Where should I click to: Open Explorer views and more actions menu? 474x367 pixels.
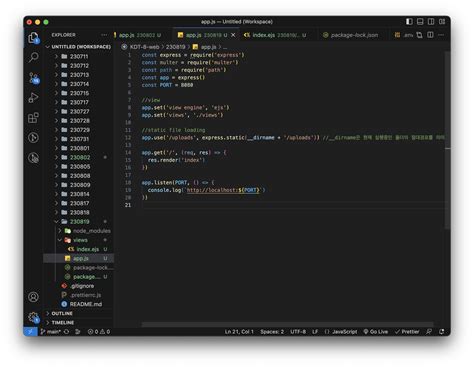104,35
